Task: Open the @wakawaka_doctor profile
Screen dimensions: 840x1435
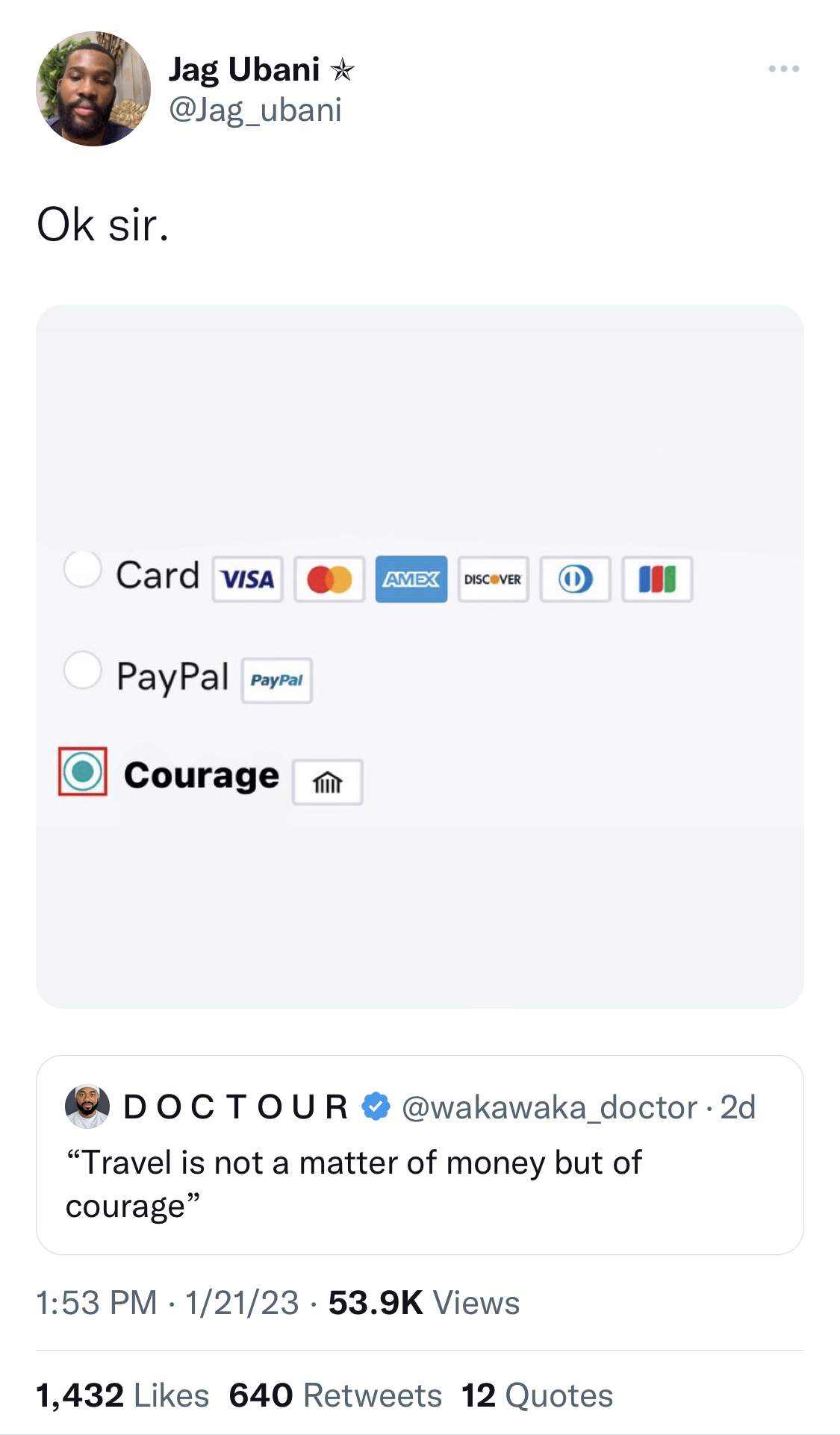Action: coord(549,1107)
